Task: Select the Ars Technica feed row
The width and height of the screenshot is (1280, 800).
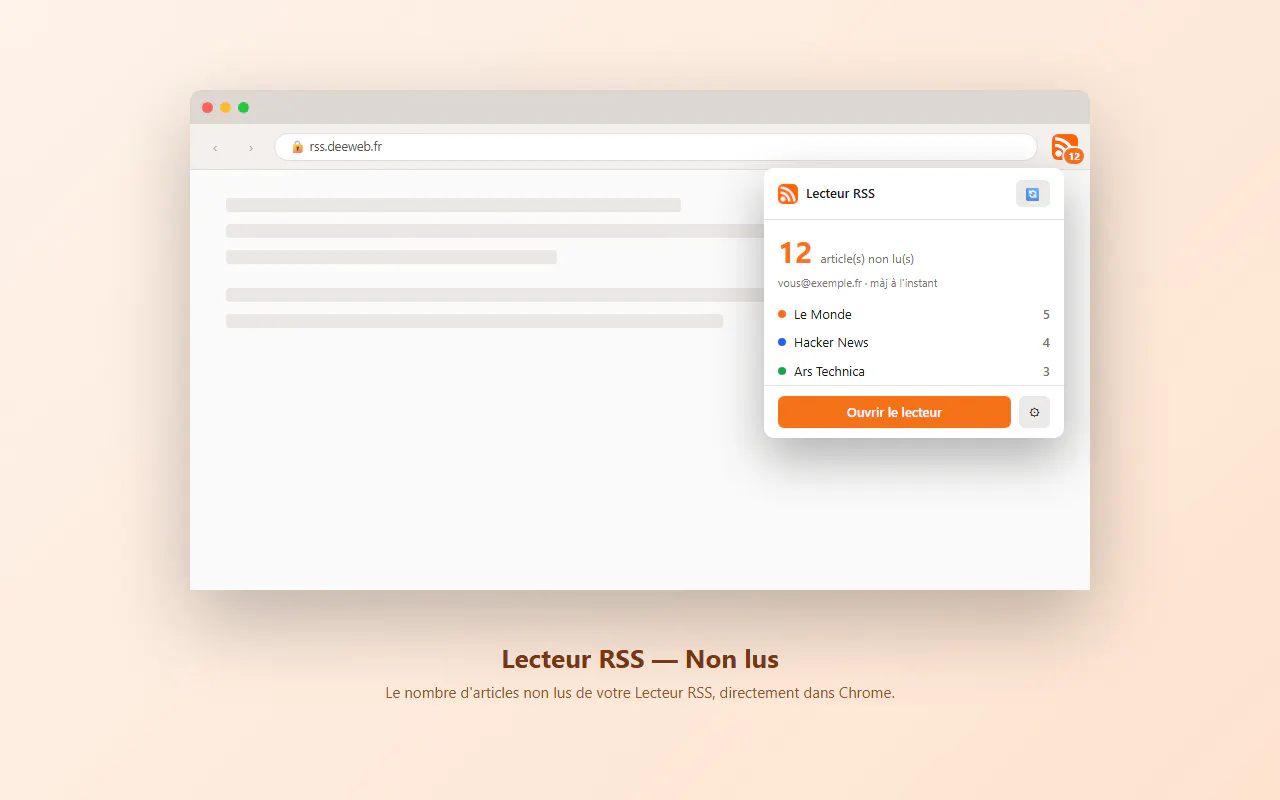Action: (914, 371)
